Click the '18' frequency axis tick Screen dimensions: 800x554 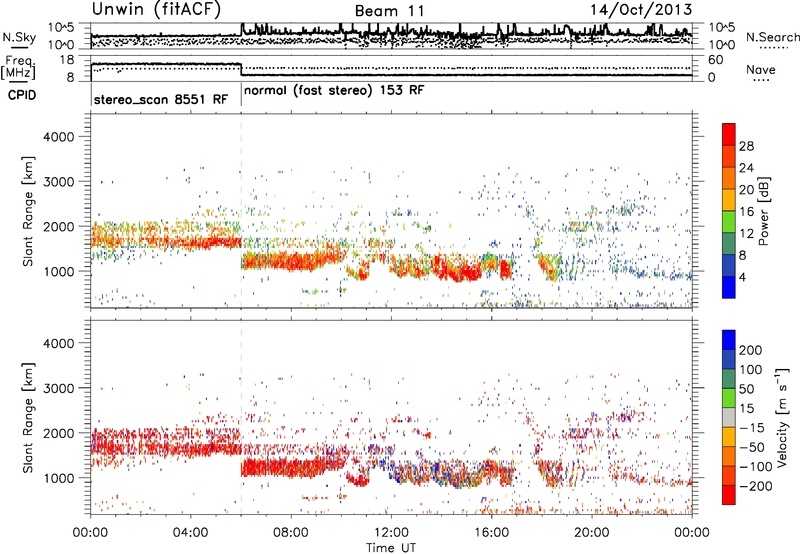(x=66, y=60)
